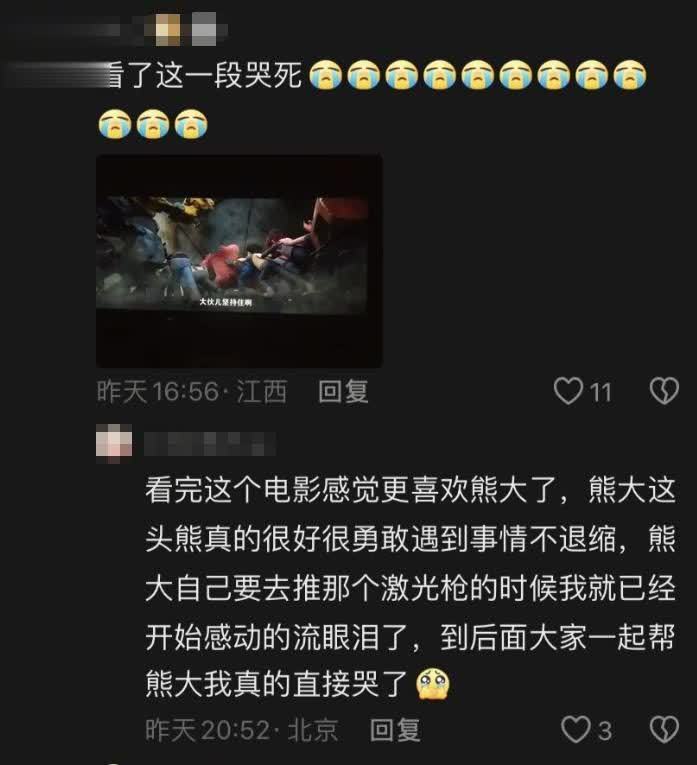Tap the comment text 看了这一段哭死
The width and height of the screenshot is (697, 765).
[x=205, y=76]
